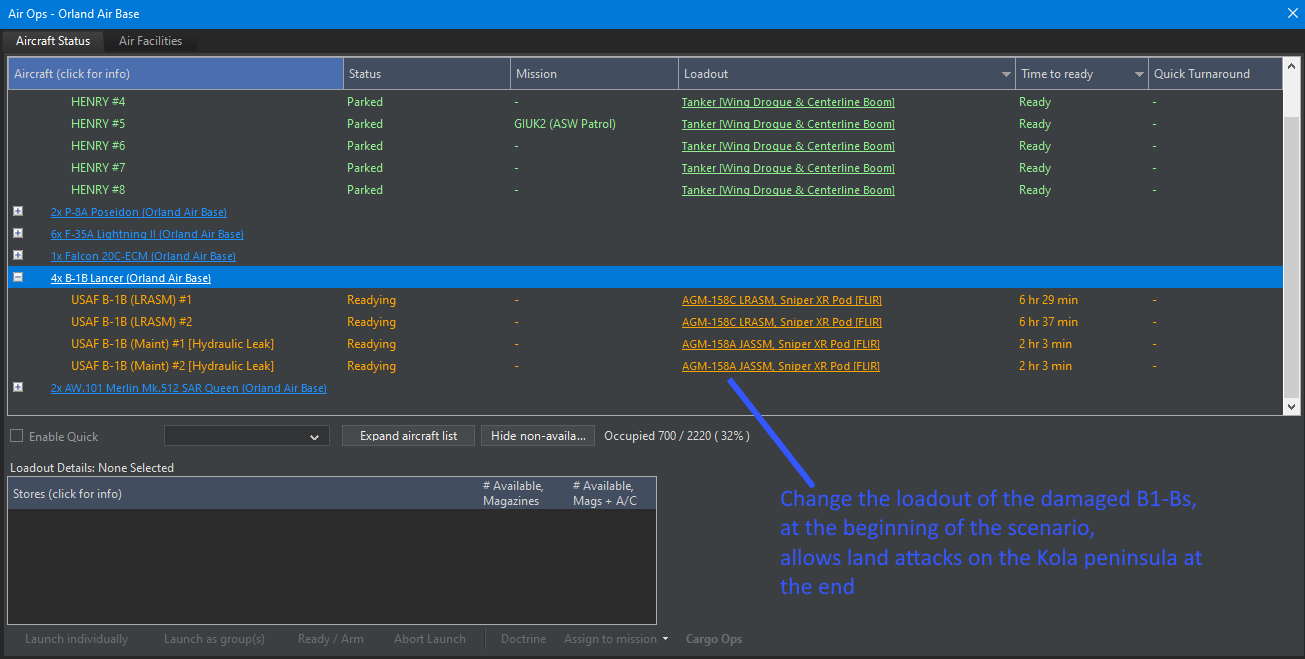The height and width of the screenshot is (659, 1305).
Task: Click the scroll down arrow of aircraft list
Action: click(x=1291, y=406)
